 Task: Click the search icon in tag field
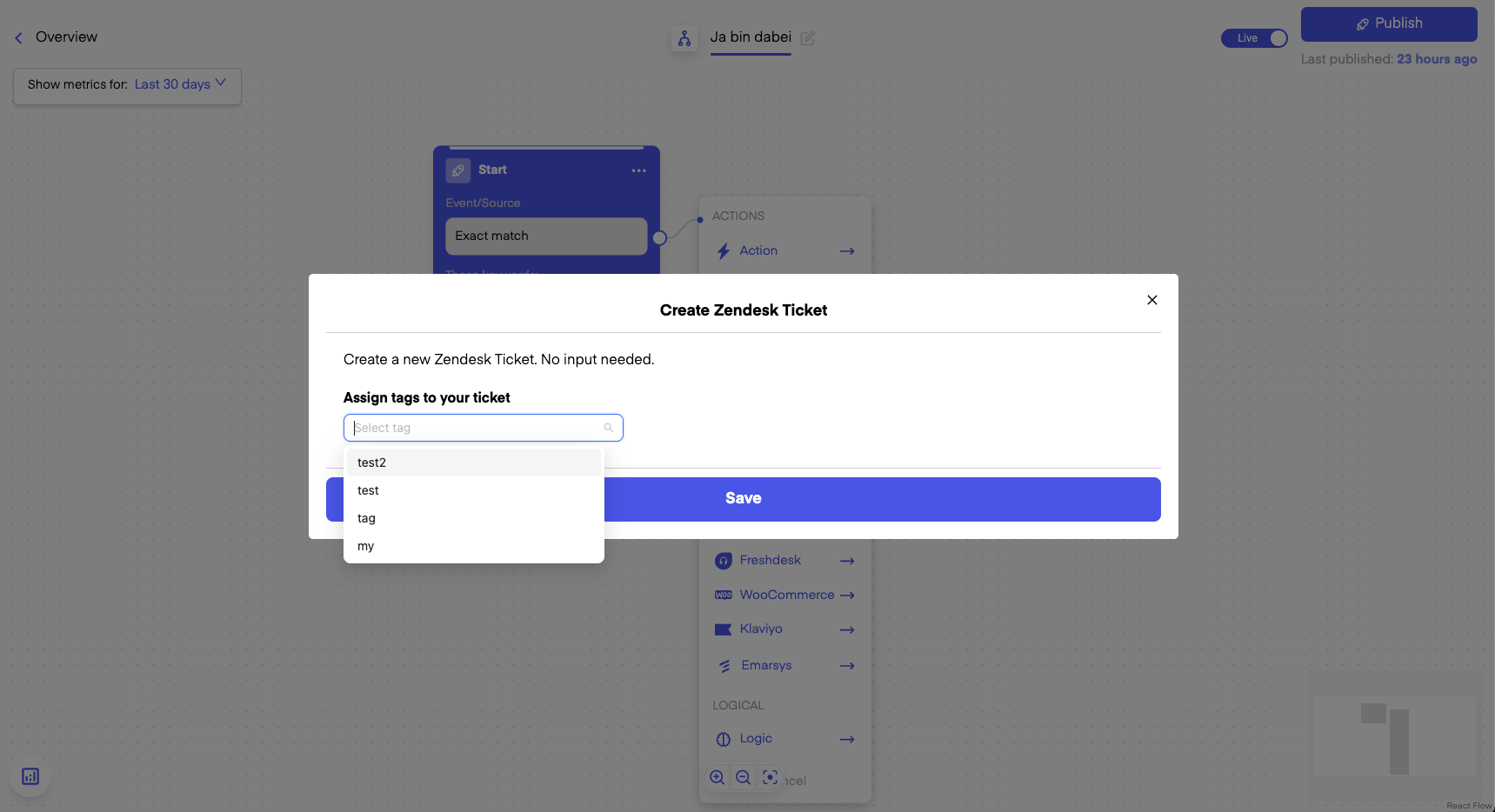(x=609, y=428)
